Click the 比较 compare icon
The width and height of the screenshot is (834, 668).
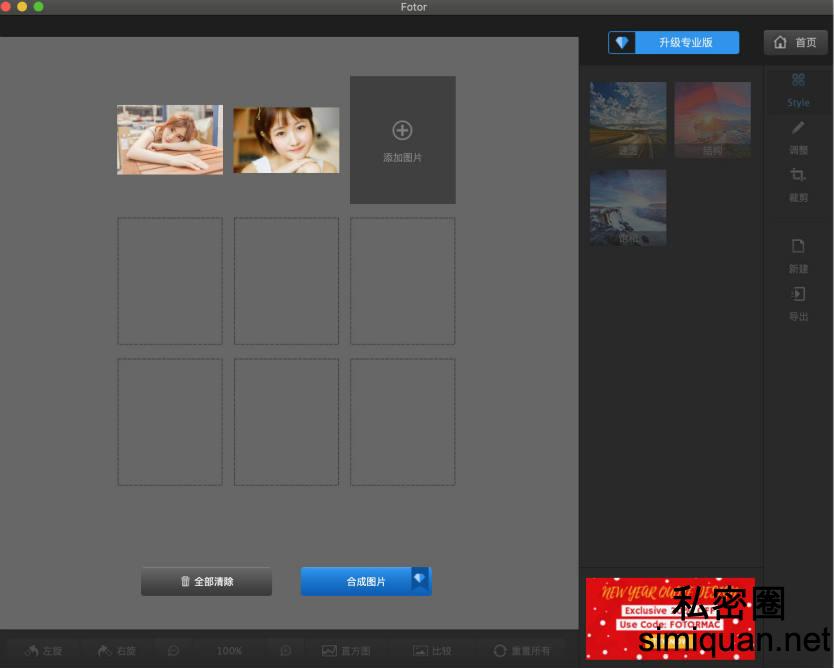(x=420, y=651)
